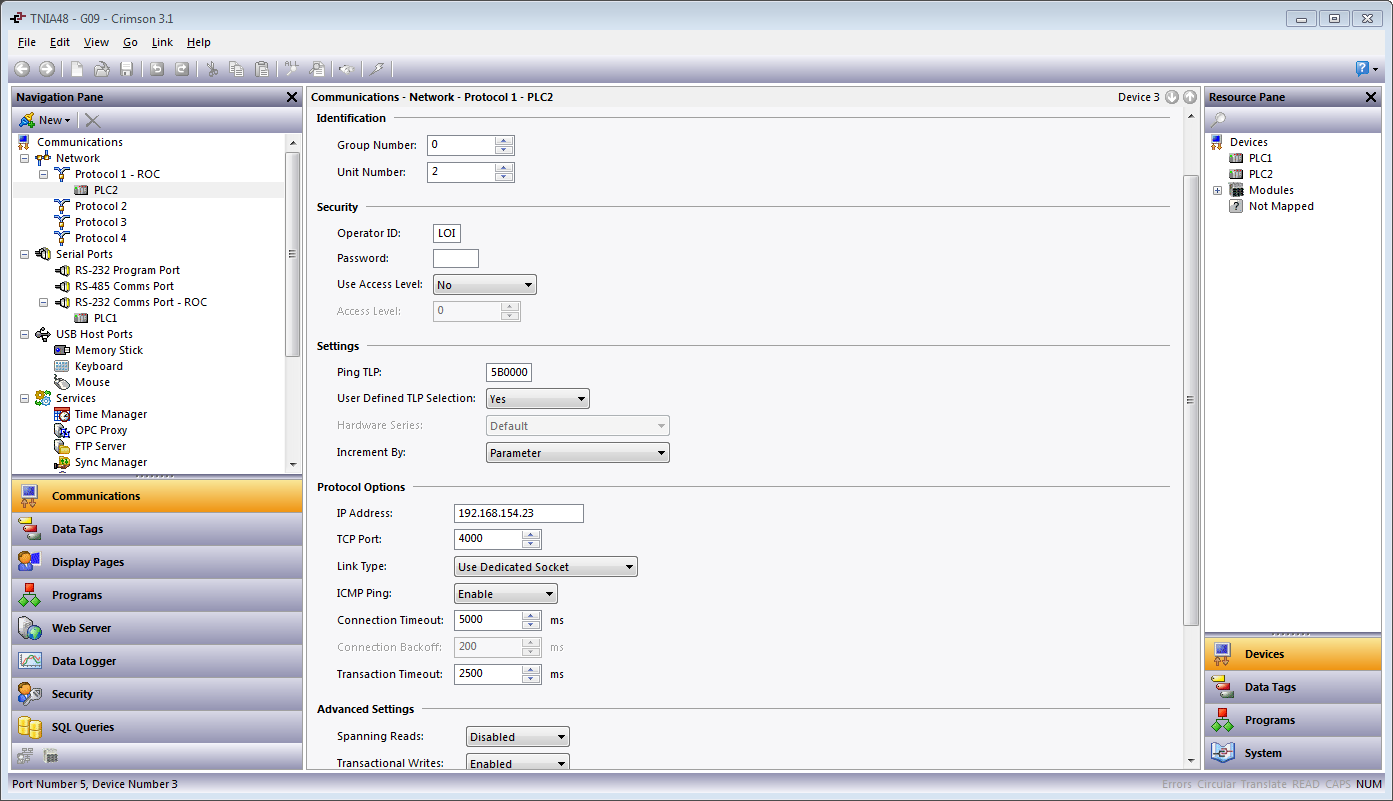Open the Data Logger category
This screenshot has width=1393, height=801.
pyautogui.click(x=157, y=661)
